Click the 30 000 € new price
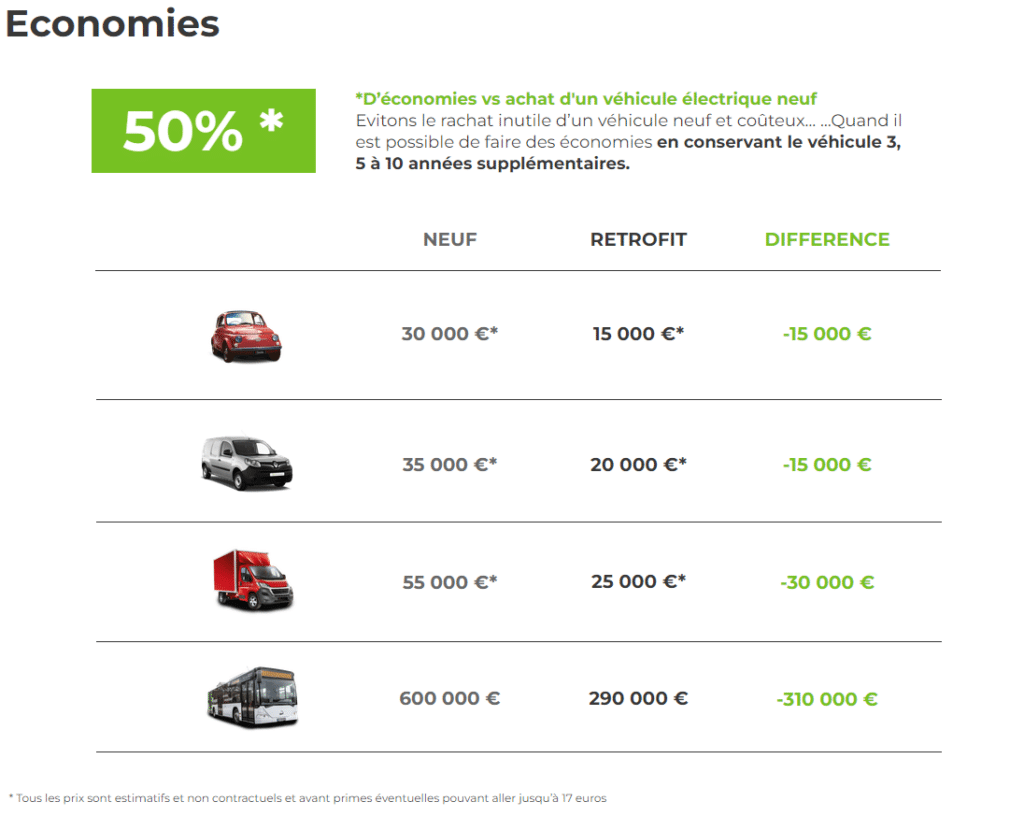1024x816 pixels. [449, 334]
